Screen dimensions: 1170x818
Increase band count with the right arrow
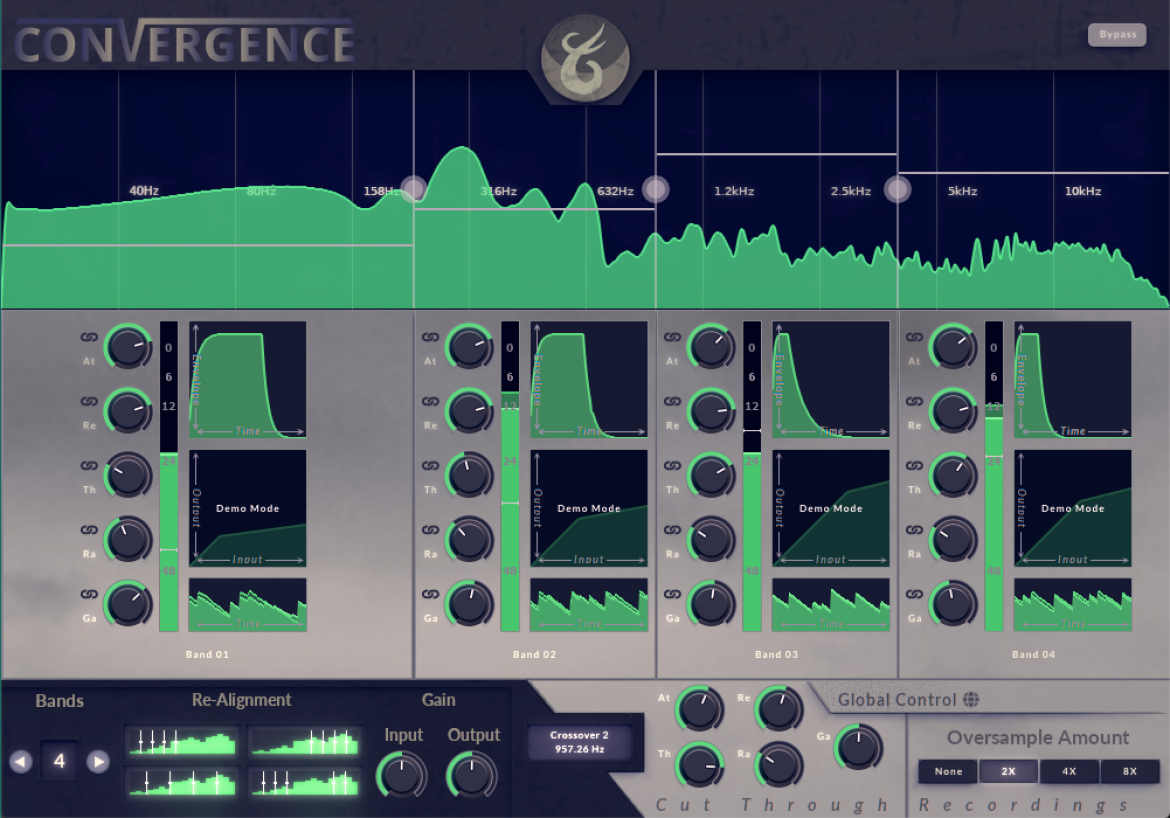(98, 761)
